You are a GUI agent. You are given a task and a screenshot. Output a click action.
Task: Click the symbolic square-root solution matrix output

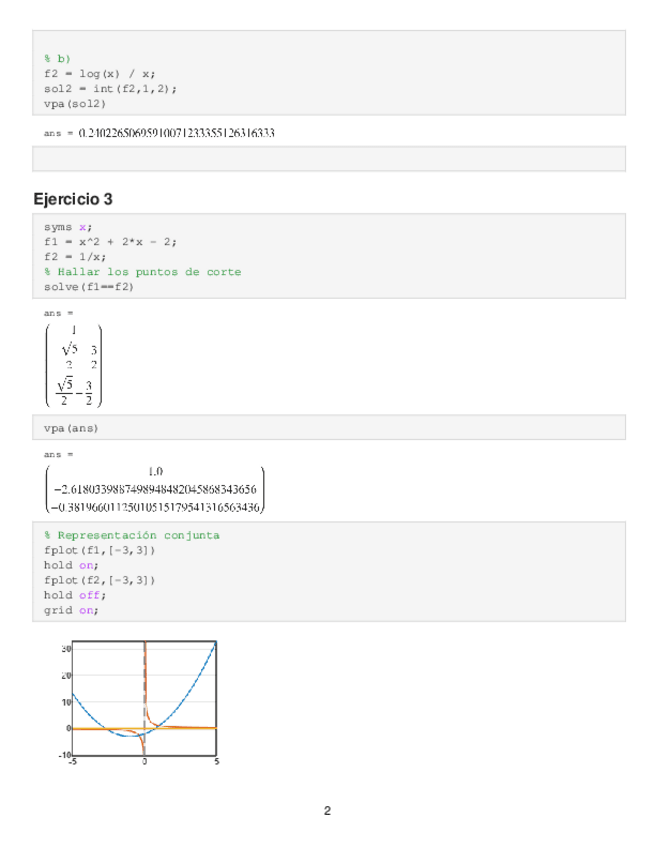74,364
